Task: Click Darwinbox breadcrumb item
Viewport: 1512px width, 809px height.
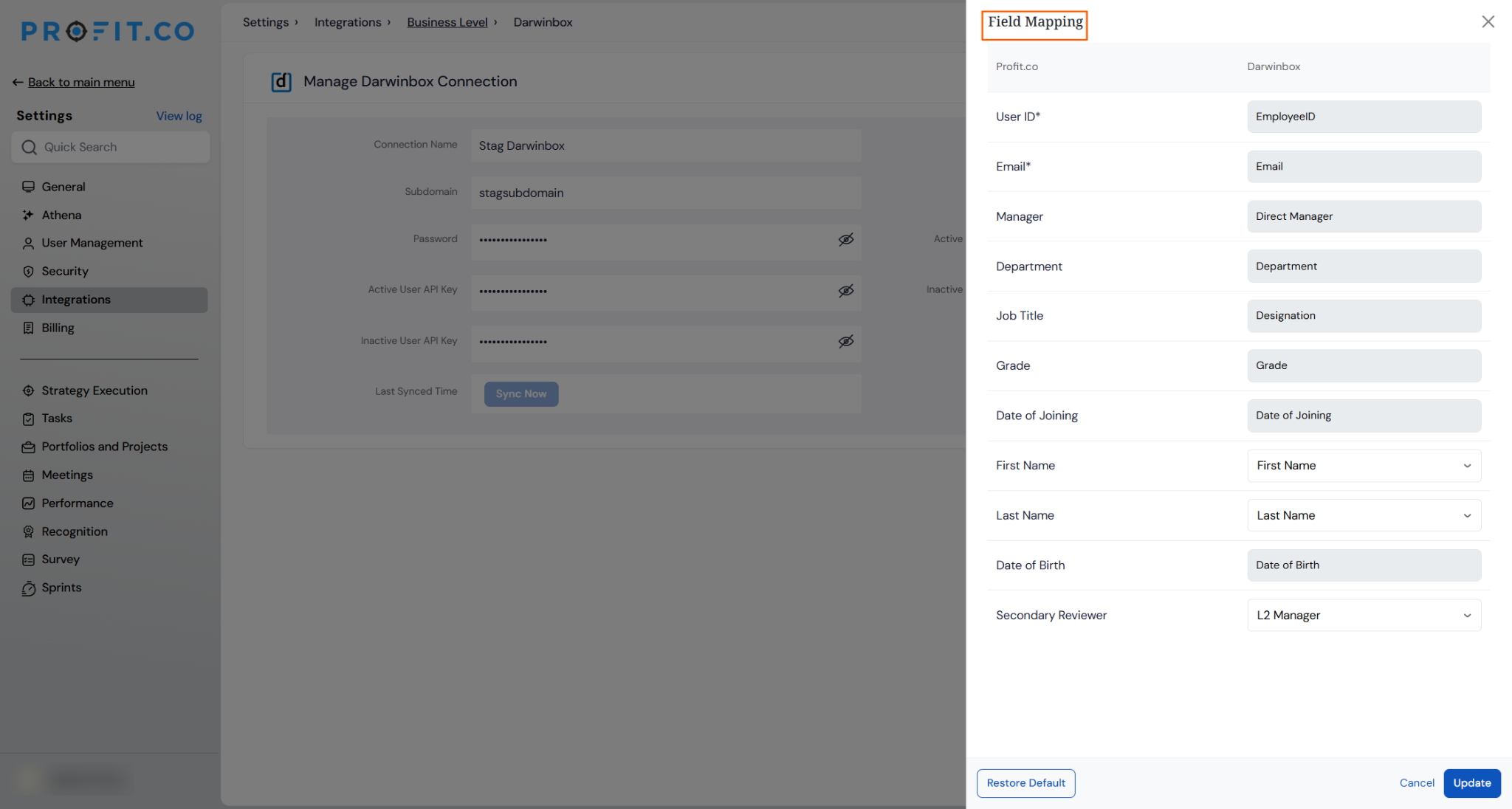Action: [543, 22]
